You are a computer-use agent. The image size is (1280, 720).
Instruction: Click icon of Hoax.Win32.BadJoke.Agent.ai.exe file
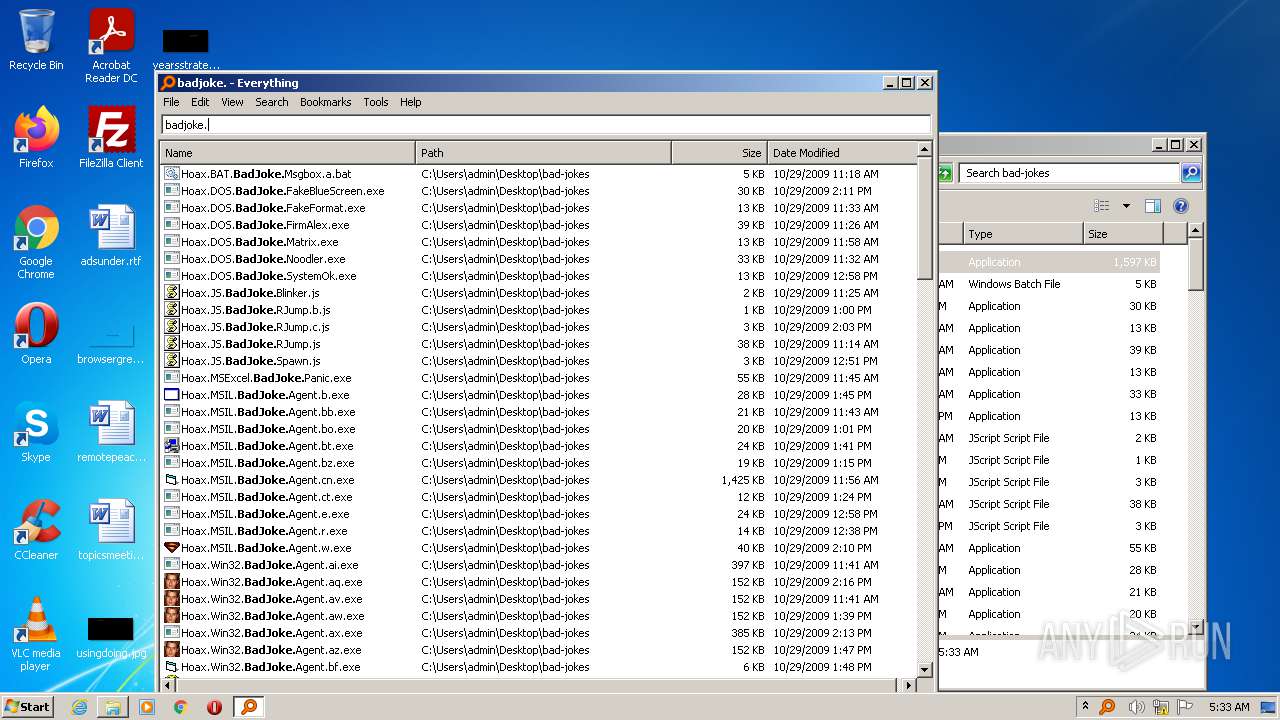coord(171,565)
